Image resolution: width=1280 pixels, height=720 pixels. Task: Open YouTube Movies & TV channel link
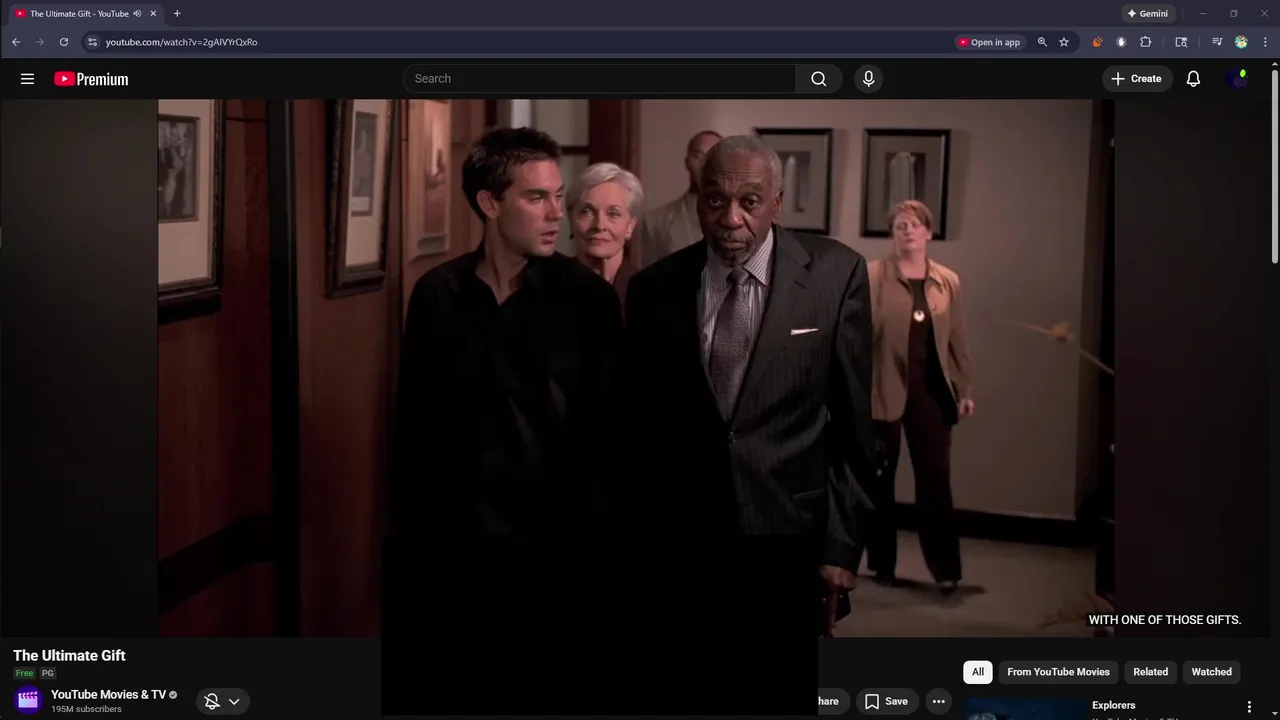[108, 695]
